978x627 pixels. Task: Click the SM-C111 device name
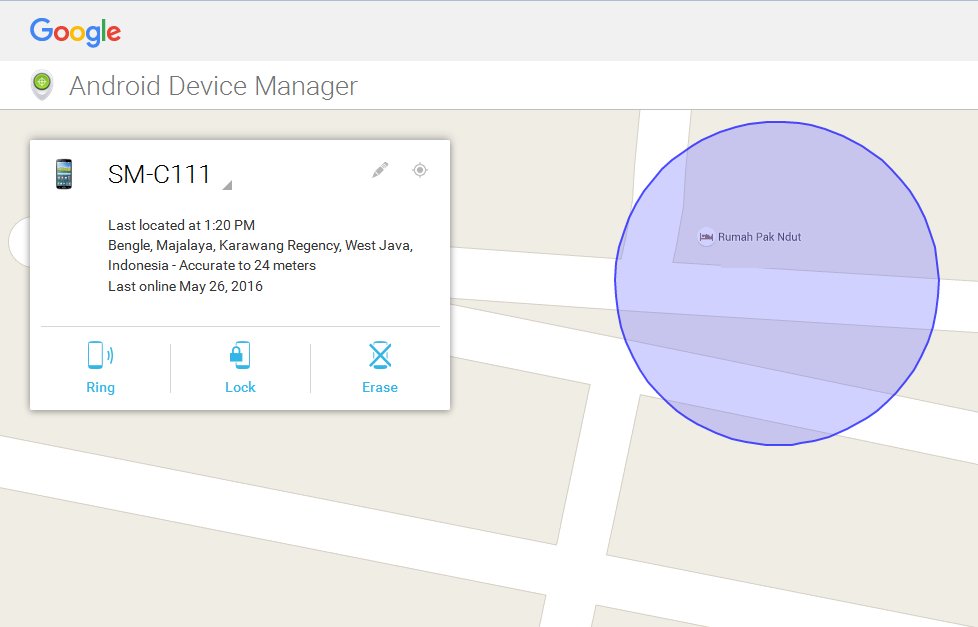159,174
